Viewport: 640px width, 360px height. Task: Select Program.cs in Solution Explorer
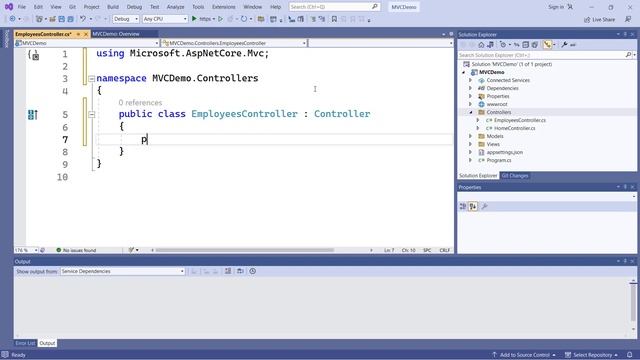499,160
